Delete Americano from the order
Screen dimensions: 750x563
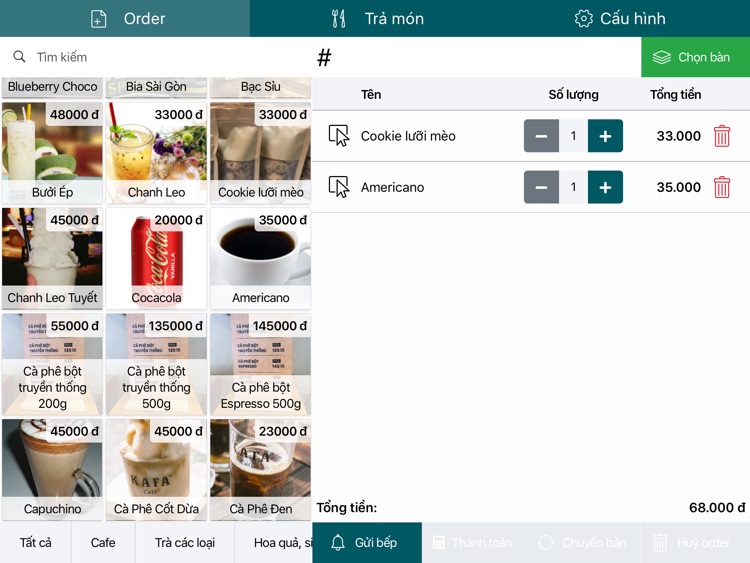722,187
